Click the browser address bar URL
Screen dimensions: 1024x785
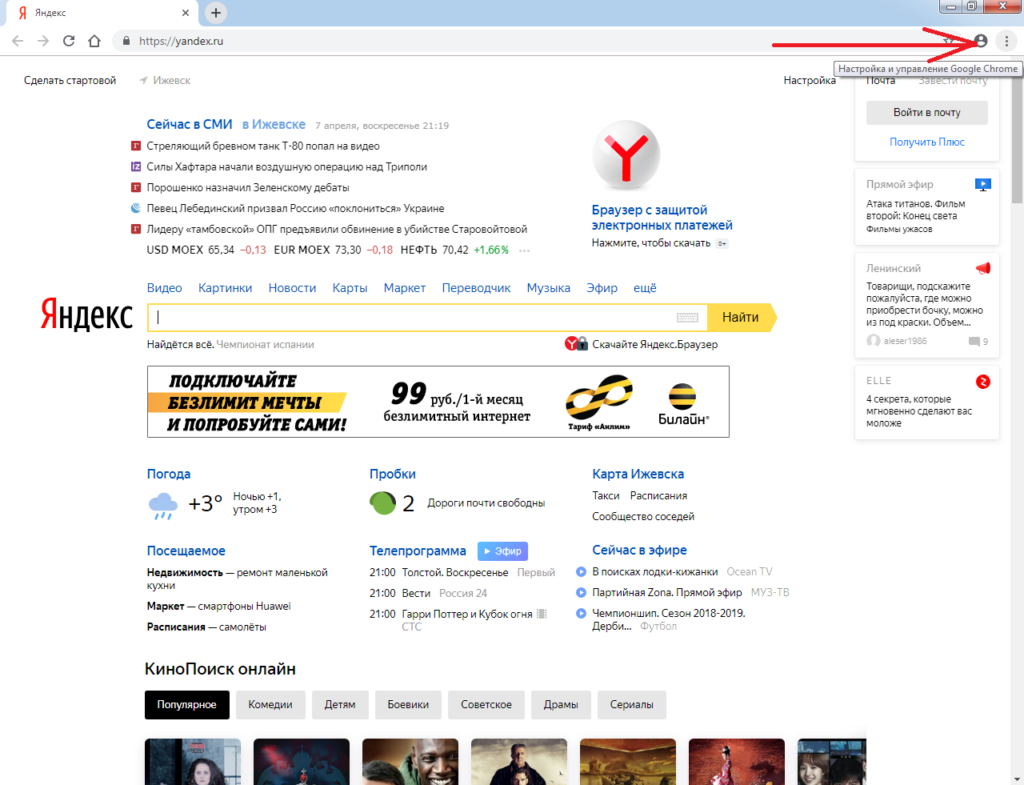point(181,41)
